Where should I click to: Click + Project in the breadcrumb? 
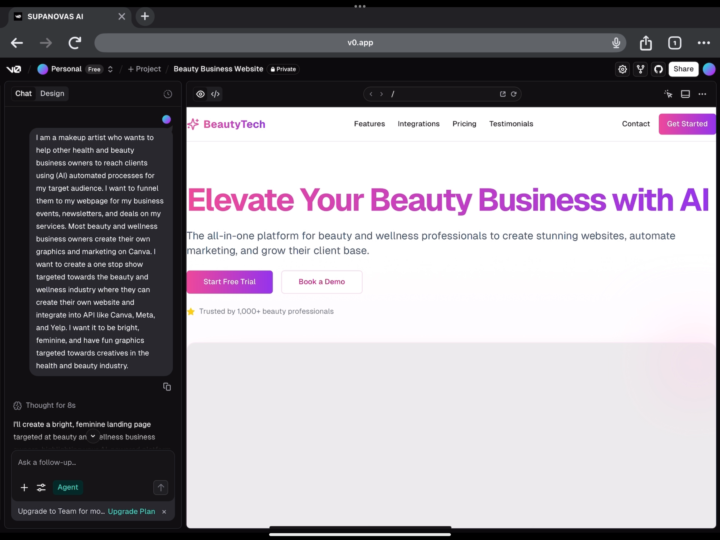point(144,69)
